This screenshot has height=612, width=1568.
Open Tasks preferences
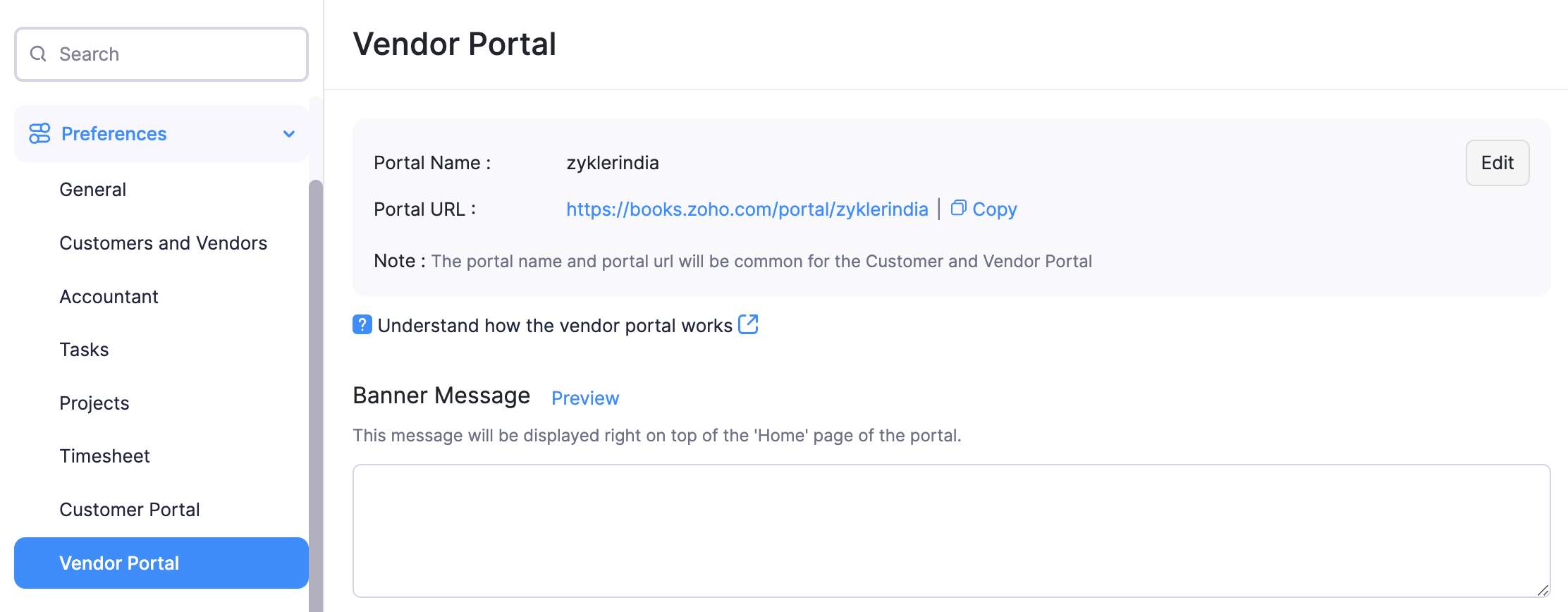(x=84, y=350)
